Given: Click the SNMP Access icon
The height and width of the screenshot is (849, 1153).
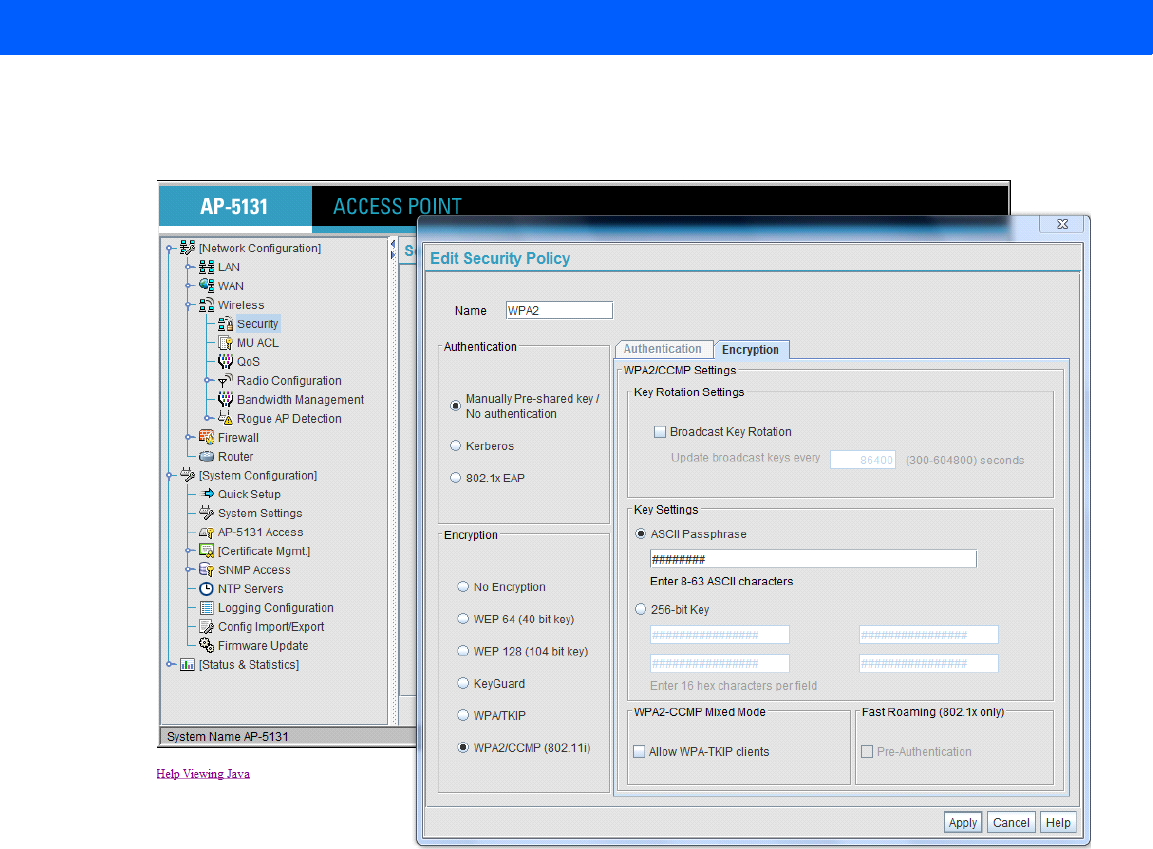Looking at the screenshot, I should tap(207, 570).
